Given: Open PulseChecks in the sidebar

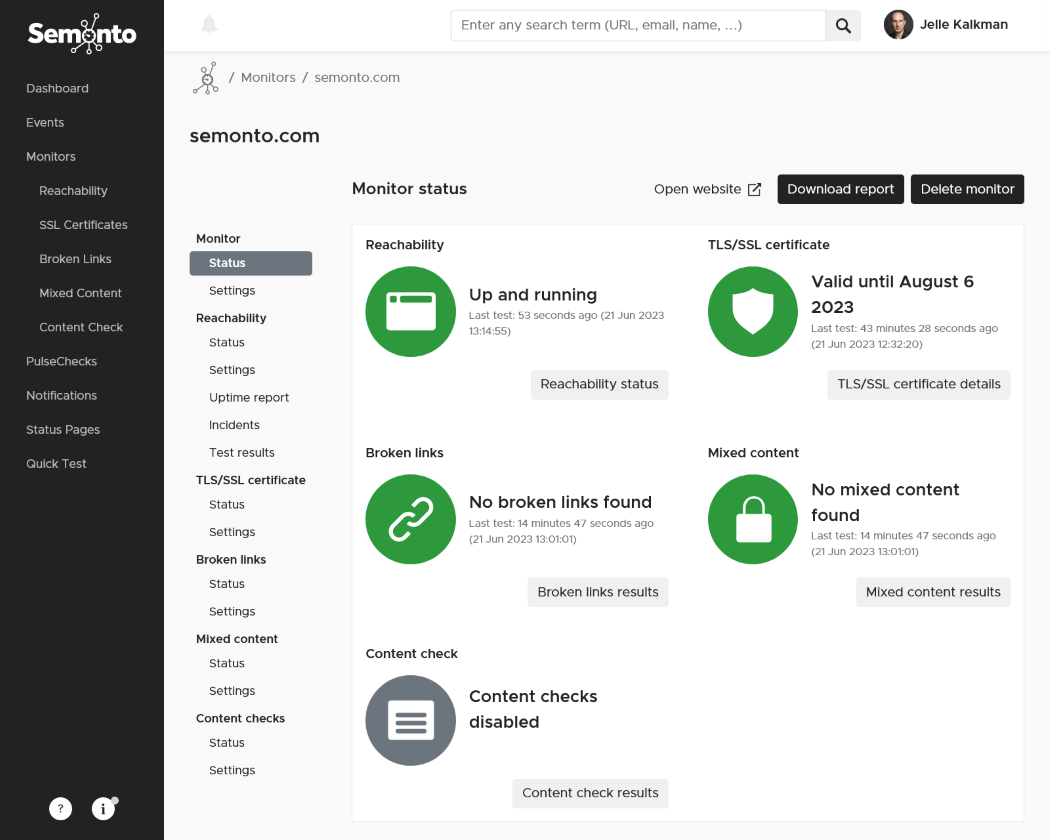Looking at the screenshot, I should click(62, 362).
